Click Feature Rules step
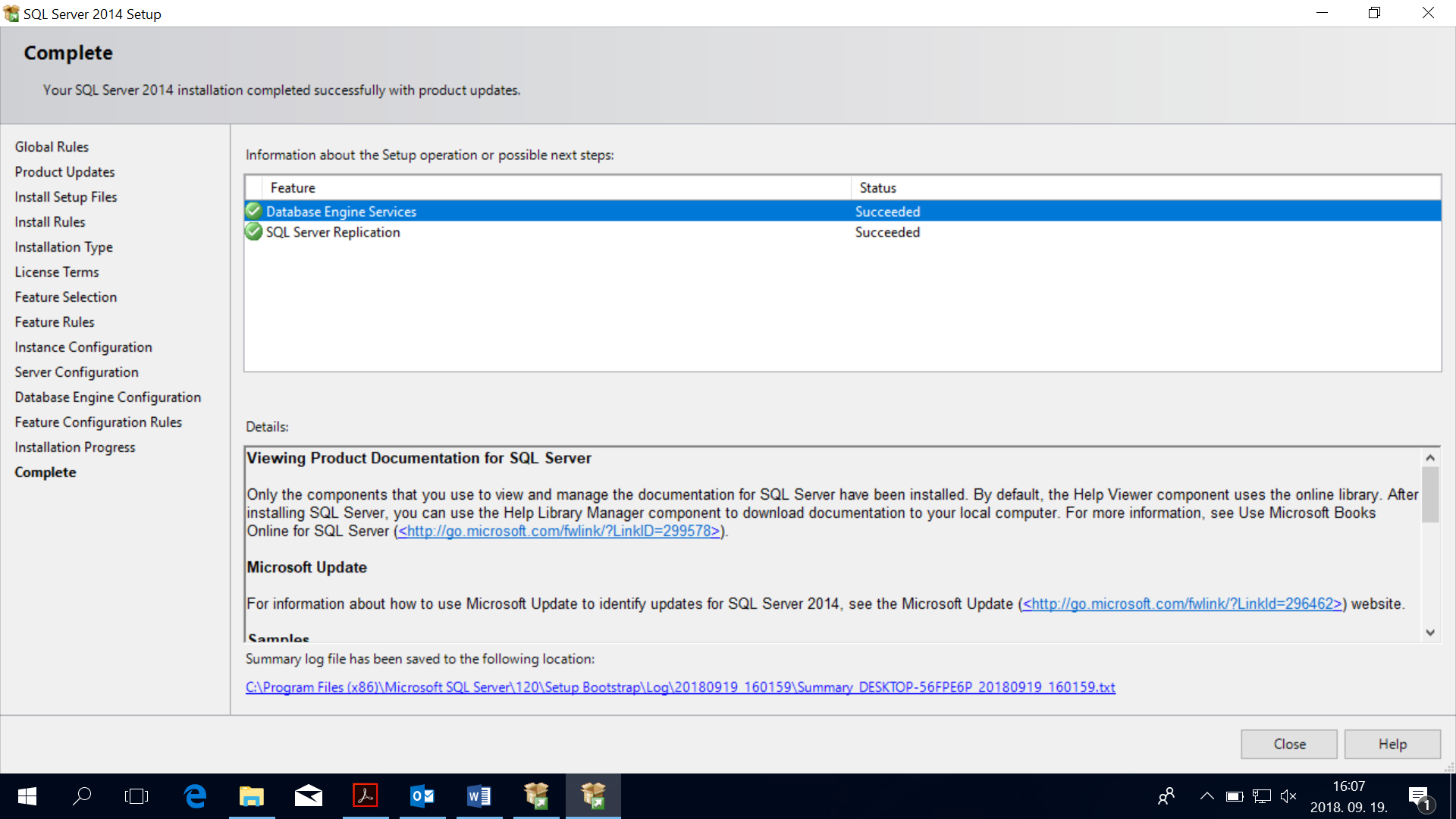Screen dimensions: 1456x819 pyautogui.click(x=55, y=322)
